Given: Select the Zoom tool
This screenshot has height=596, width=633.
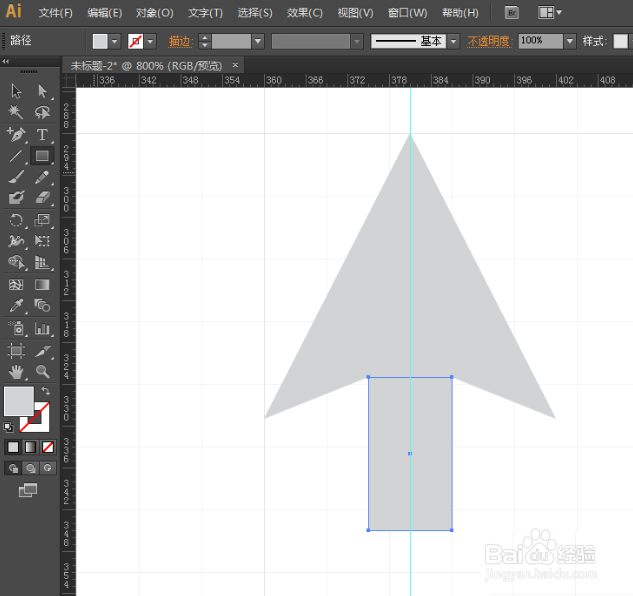Looking at the screenshot, I should click(42, 371).
